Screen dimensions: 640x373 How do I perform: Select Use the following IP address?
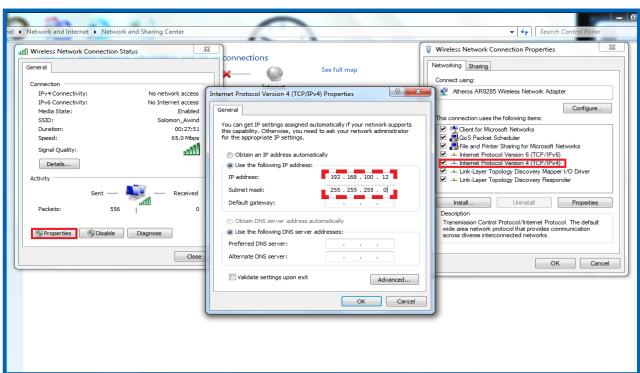(x=230, y=165)
